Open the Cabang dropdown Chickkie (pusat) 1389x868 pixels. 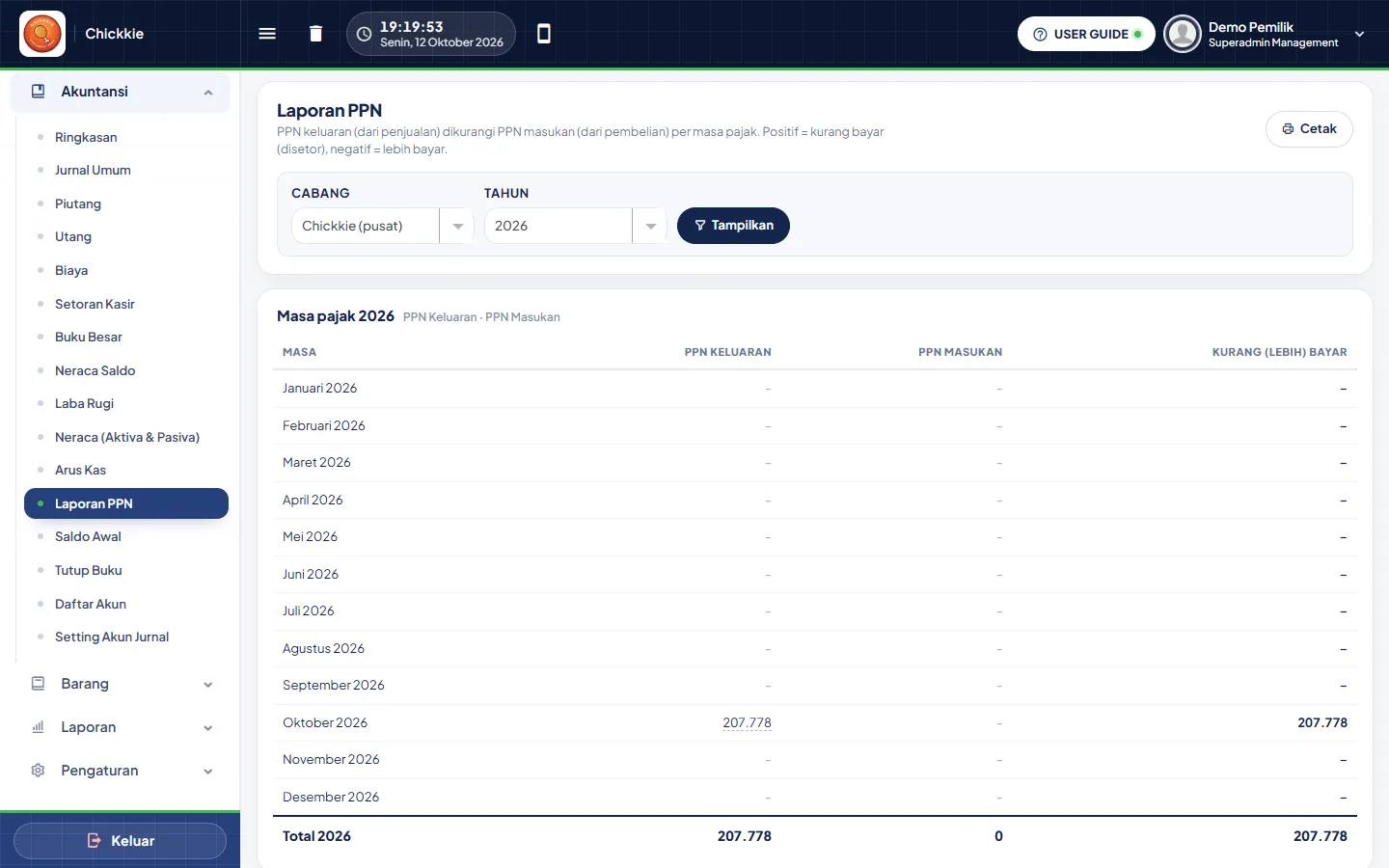[x=382, y=226]
